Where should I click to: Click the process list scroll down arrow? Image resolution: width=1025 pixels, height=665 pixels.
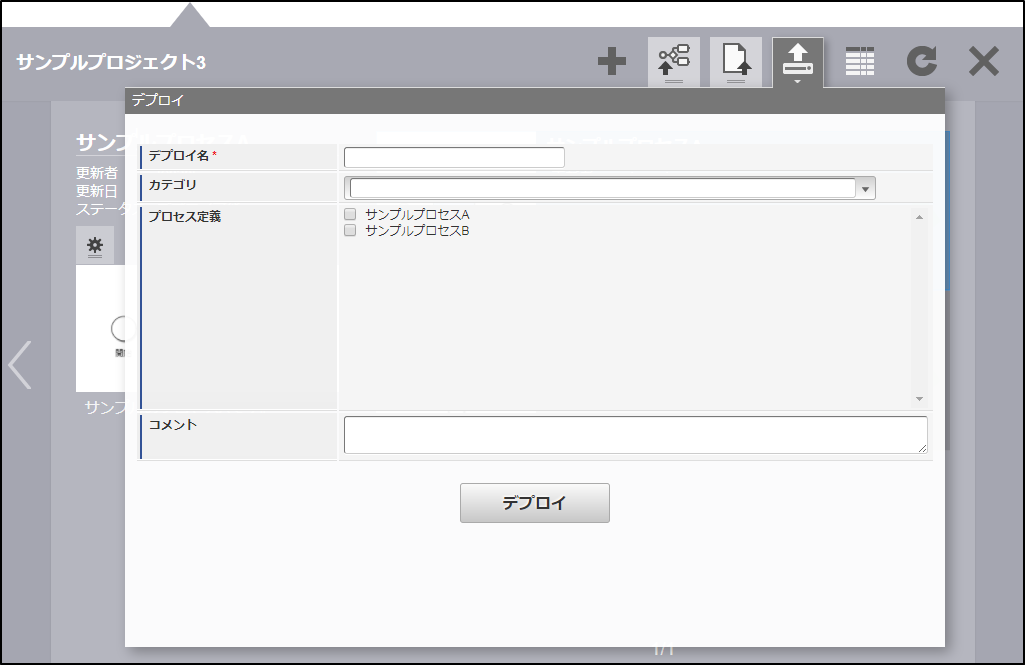(919, 399)
